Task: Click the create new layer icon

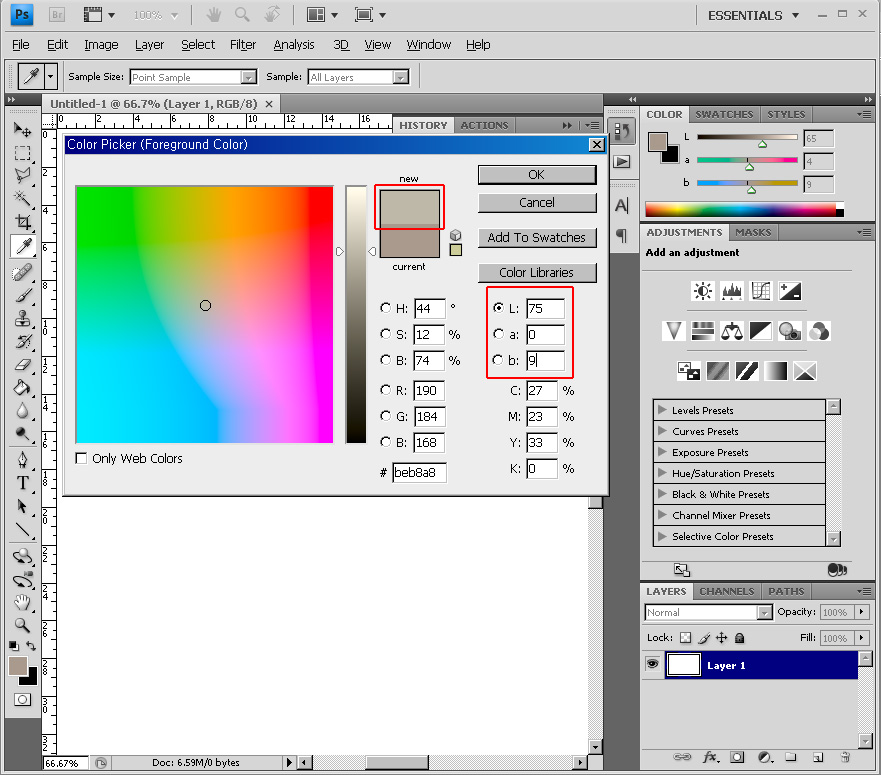Action: tap(817, 757)
